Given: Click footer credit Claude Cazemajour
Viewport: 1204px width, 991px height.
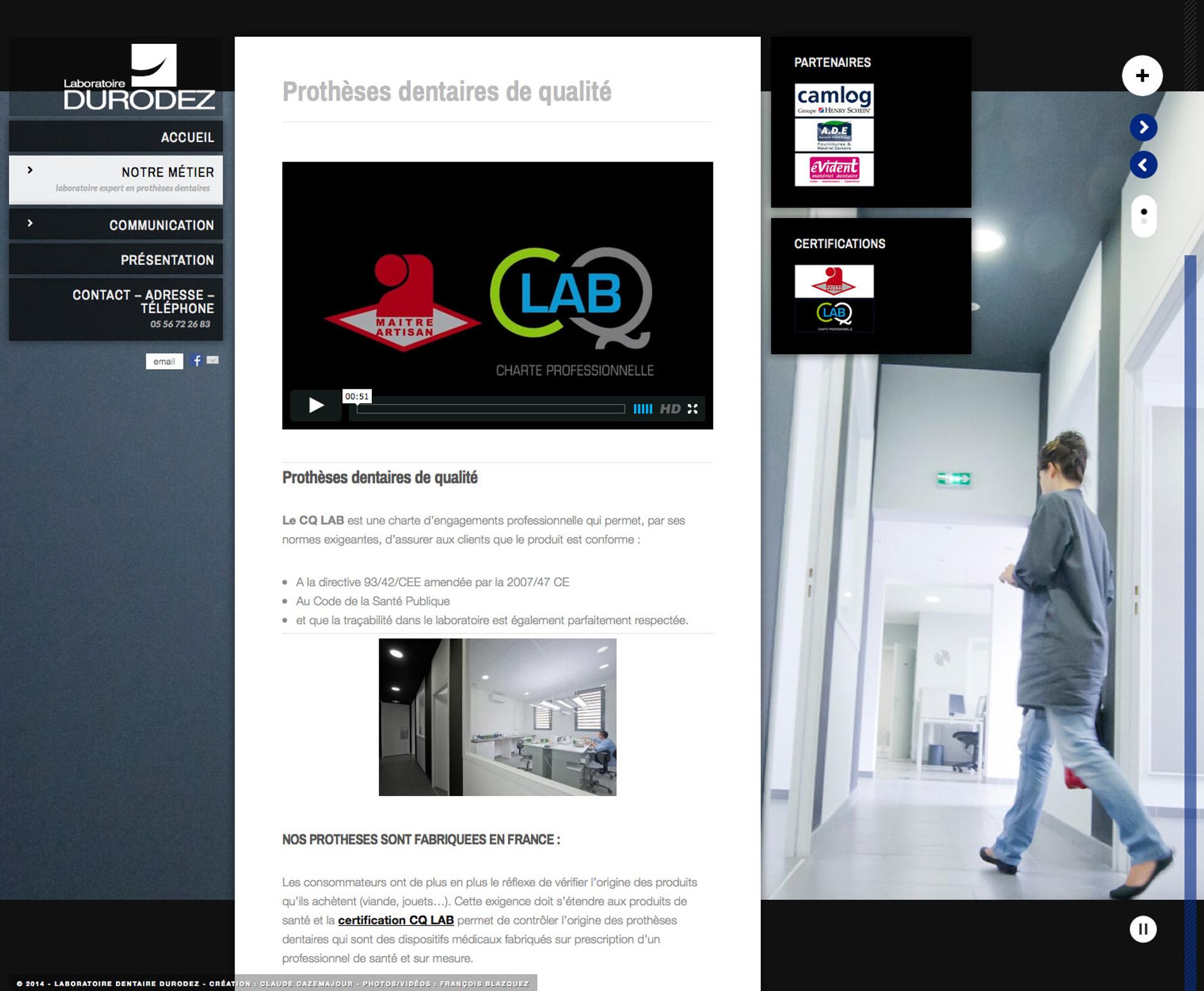Looking at the screenshot, I should pos(306,983).
